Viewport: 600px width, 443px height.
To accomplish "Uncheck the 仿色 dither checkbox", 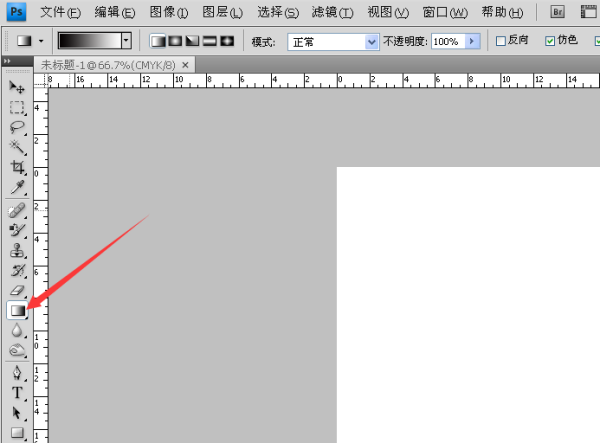I will click(x=550, y=41).
